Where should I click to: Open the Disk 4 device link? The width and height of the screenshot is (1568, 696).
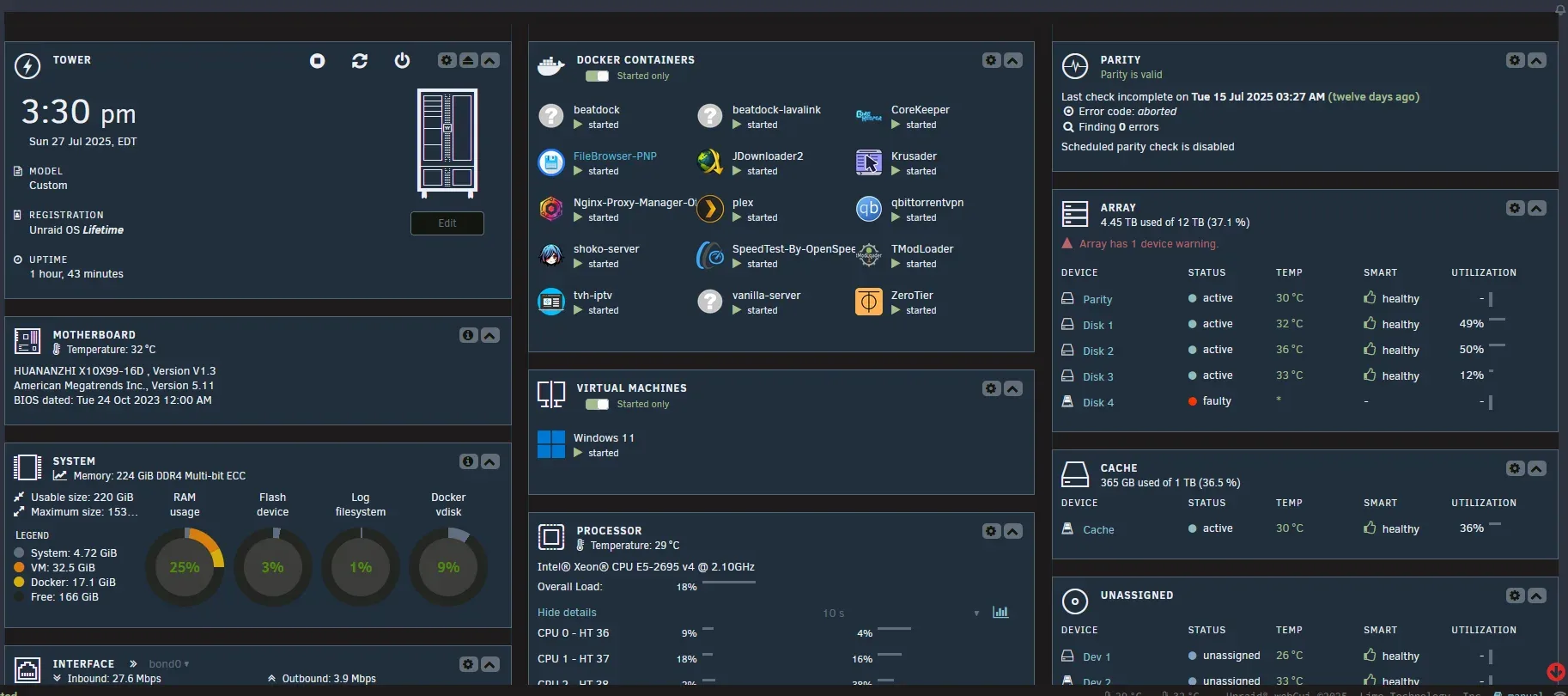pyautogui.click(x=1098, y=403)
